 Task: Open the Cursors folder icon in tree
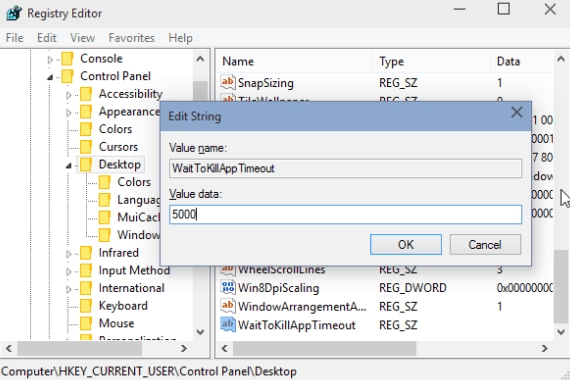(86, 147)
